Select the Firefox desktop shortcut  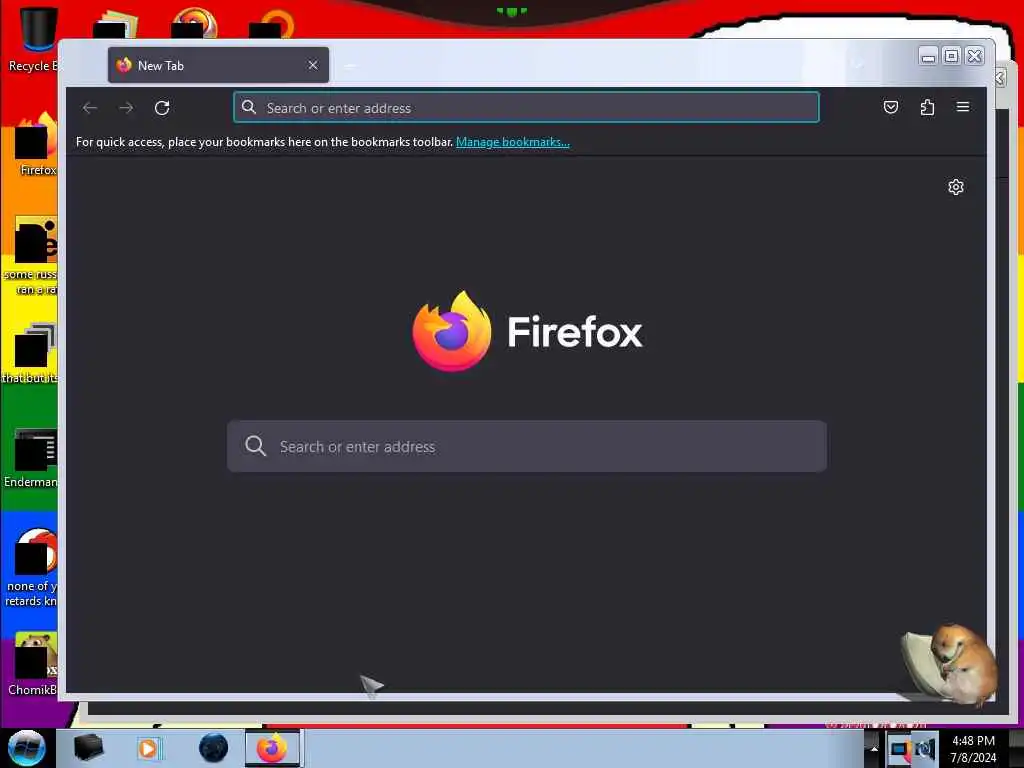point(36,145)
